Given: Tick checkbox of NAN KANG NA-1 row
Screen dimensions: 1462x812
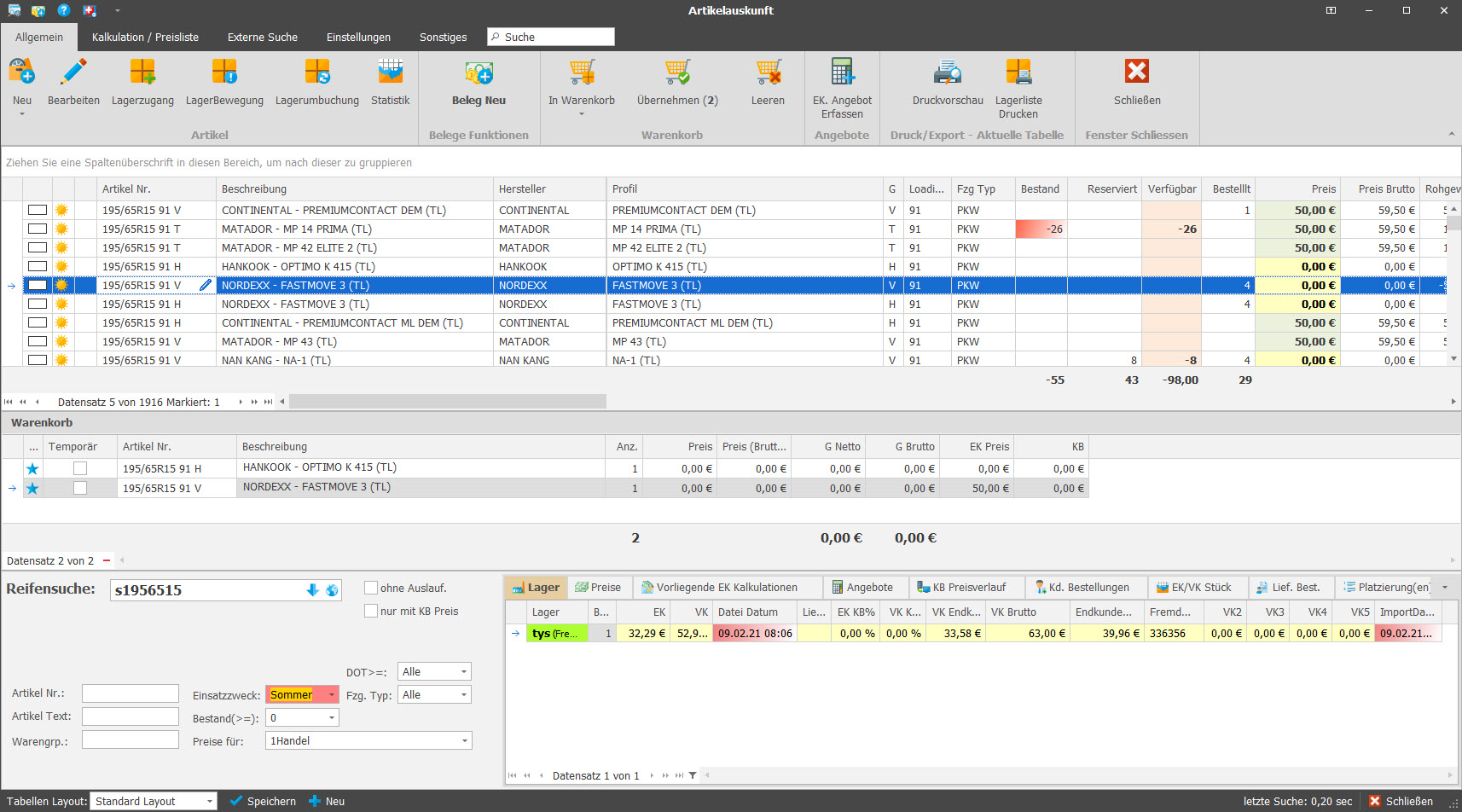Looking at the screenshot, I should 38,360.
